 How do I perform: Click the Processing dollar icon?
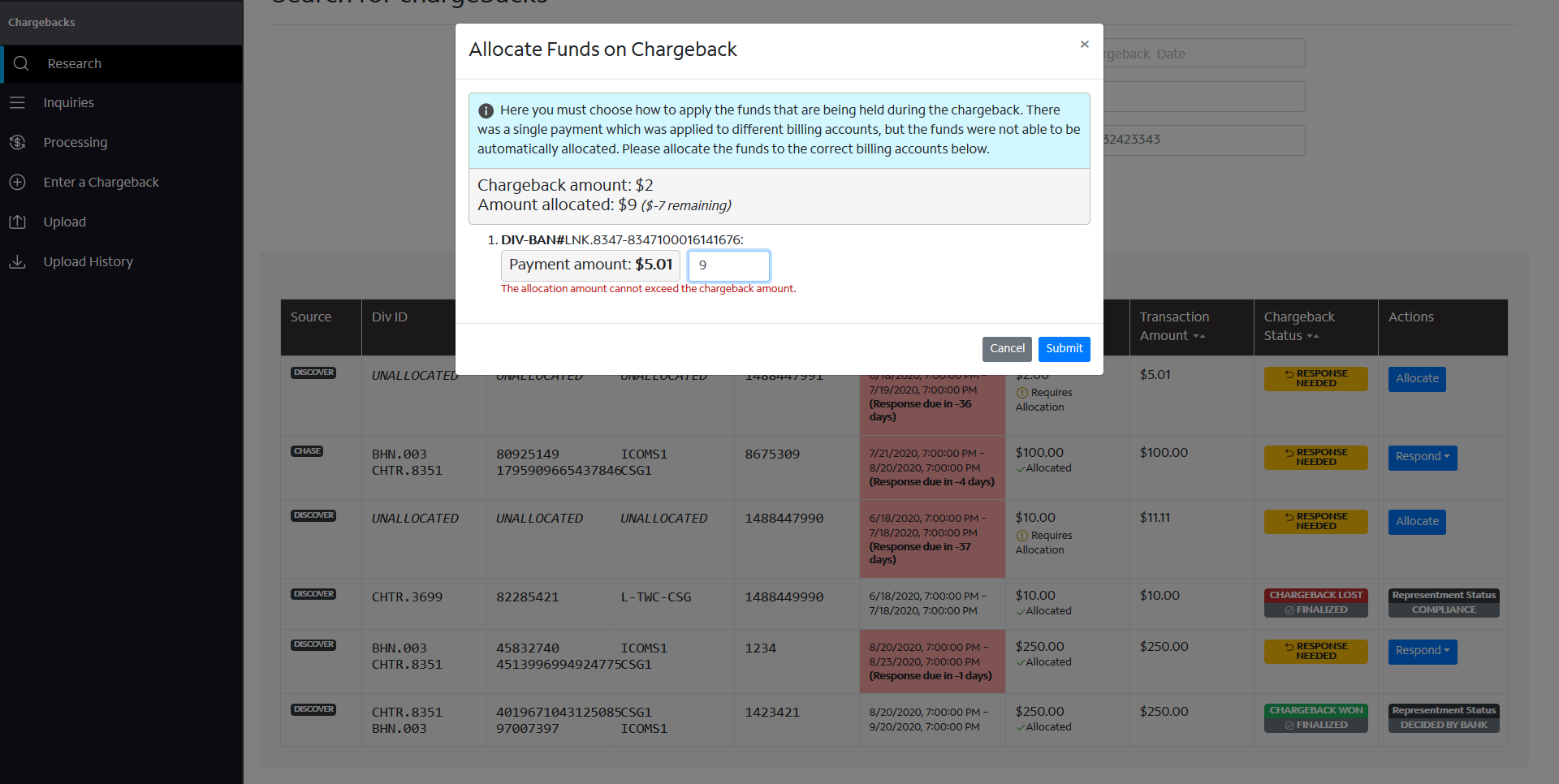point(17,142)
